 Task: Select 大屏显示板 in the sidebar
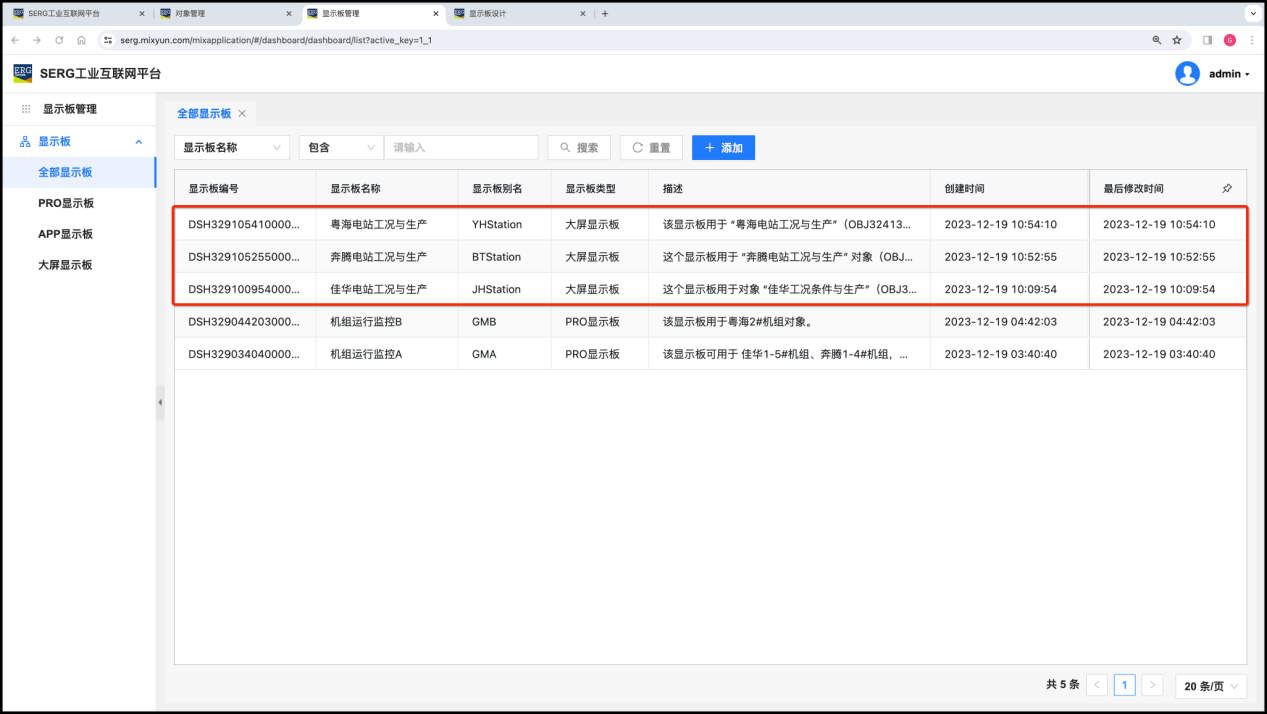coord(66,265)
